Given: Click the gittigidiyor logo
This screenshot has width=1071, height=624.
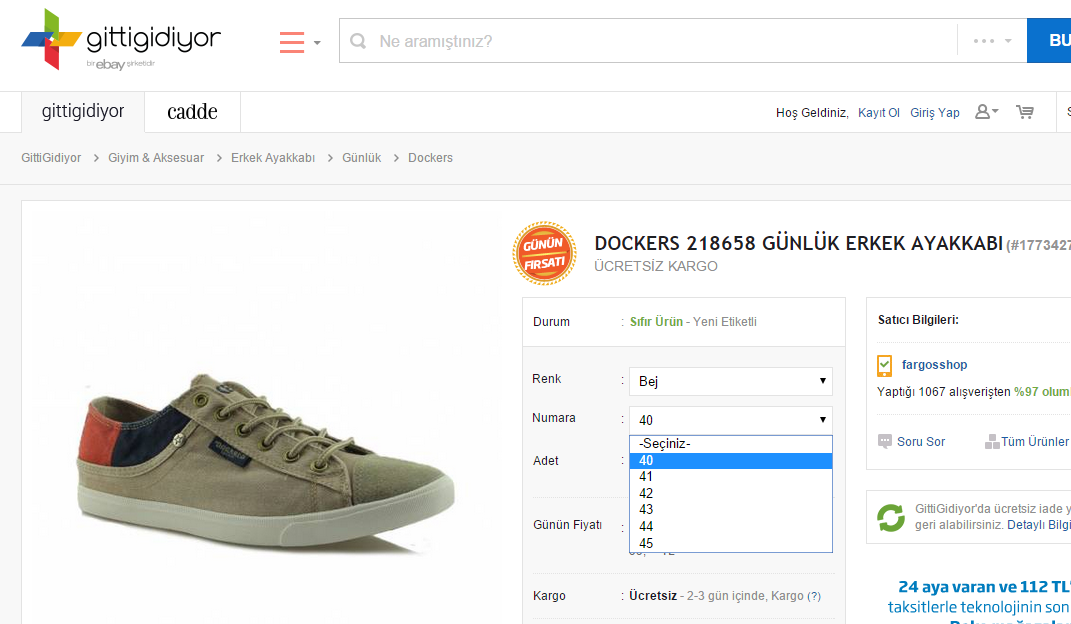Looking at the screenshot, I should pos(120,40).
